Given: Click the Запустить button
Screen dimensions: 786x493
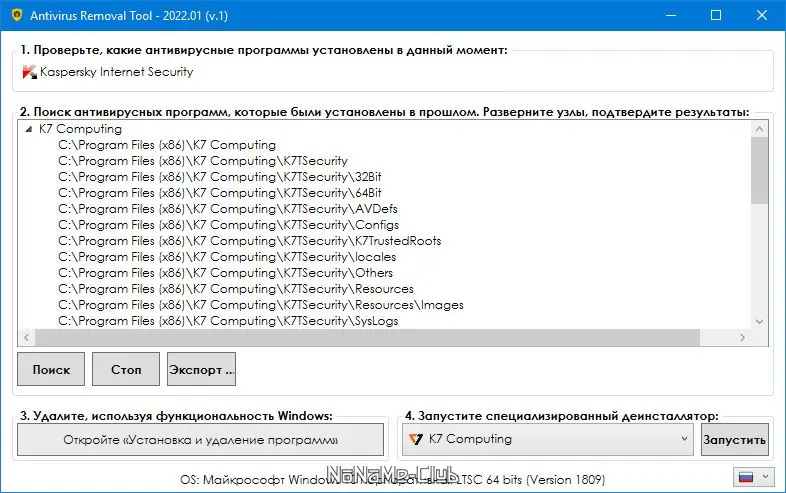Looking at the screenshot, I should click(735, 439).
